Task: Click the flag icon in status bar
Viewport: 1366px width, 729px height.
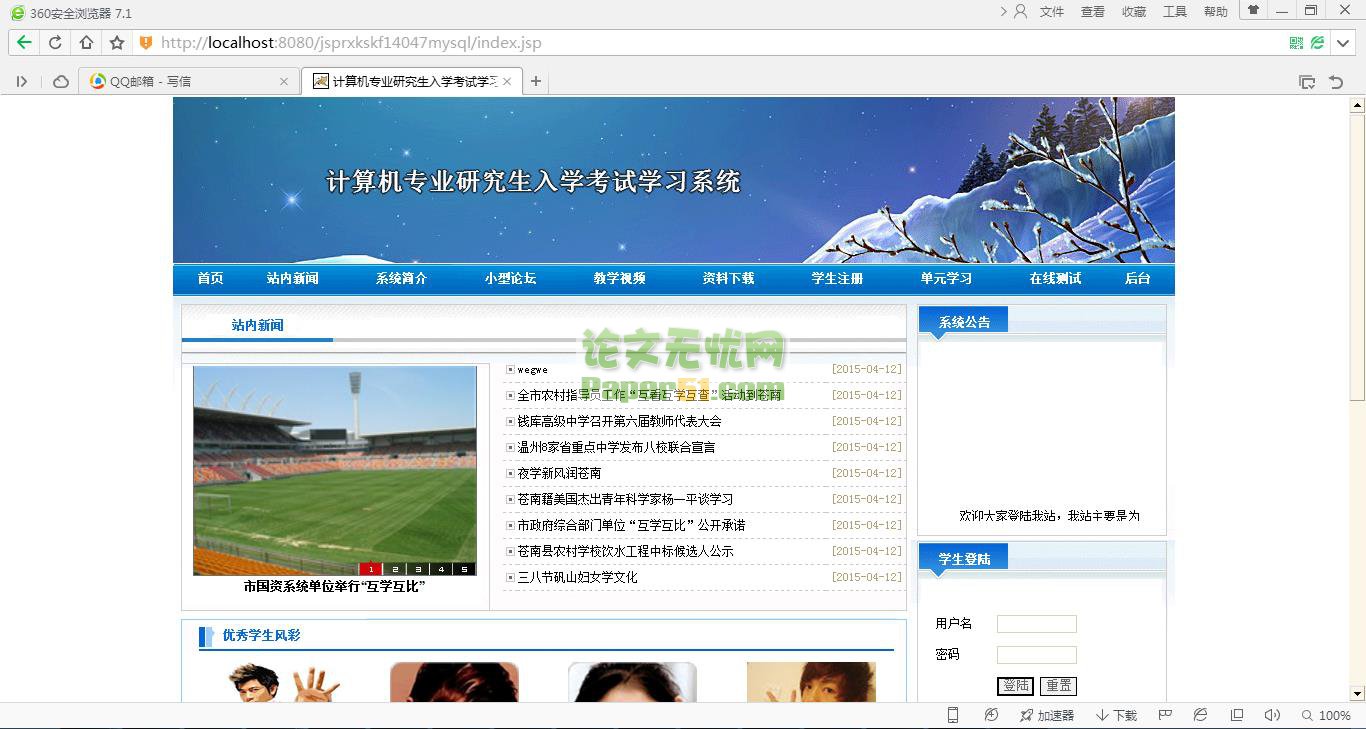Action: tap(1165, 715)
